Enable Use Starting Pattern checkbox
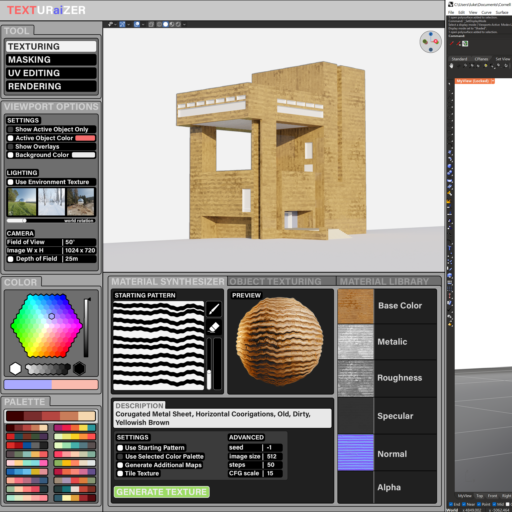Viewport: 512px width, 512px height. pos(120,448)
